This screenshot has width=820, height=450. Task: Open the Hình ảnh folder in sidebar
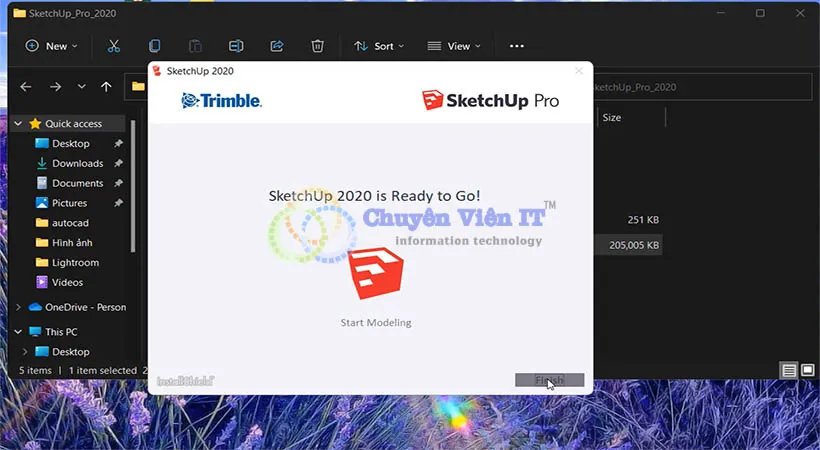(x=72, y=243)
